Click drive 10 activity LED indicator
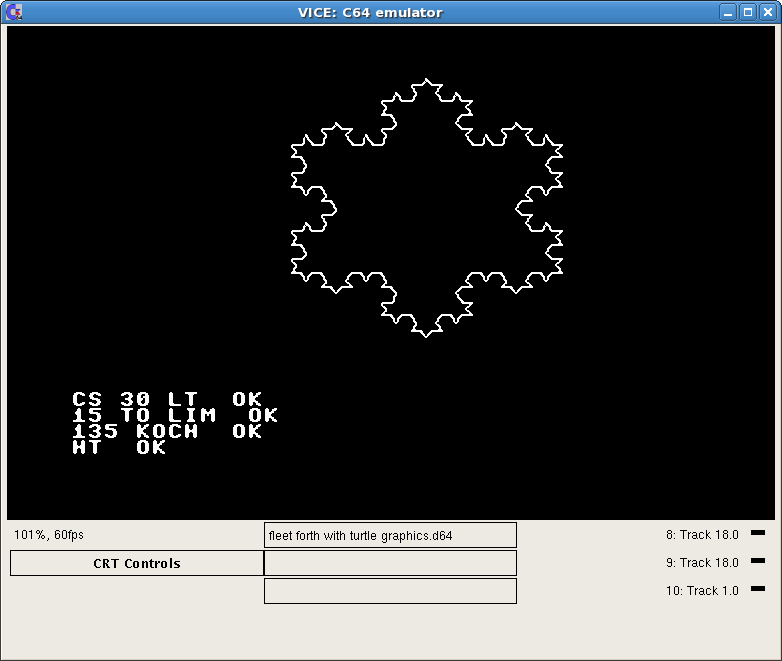This screenshot has width=782, height=661. (x=757, y=589)
